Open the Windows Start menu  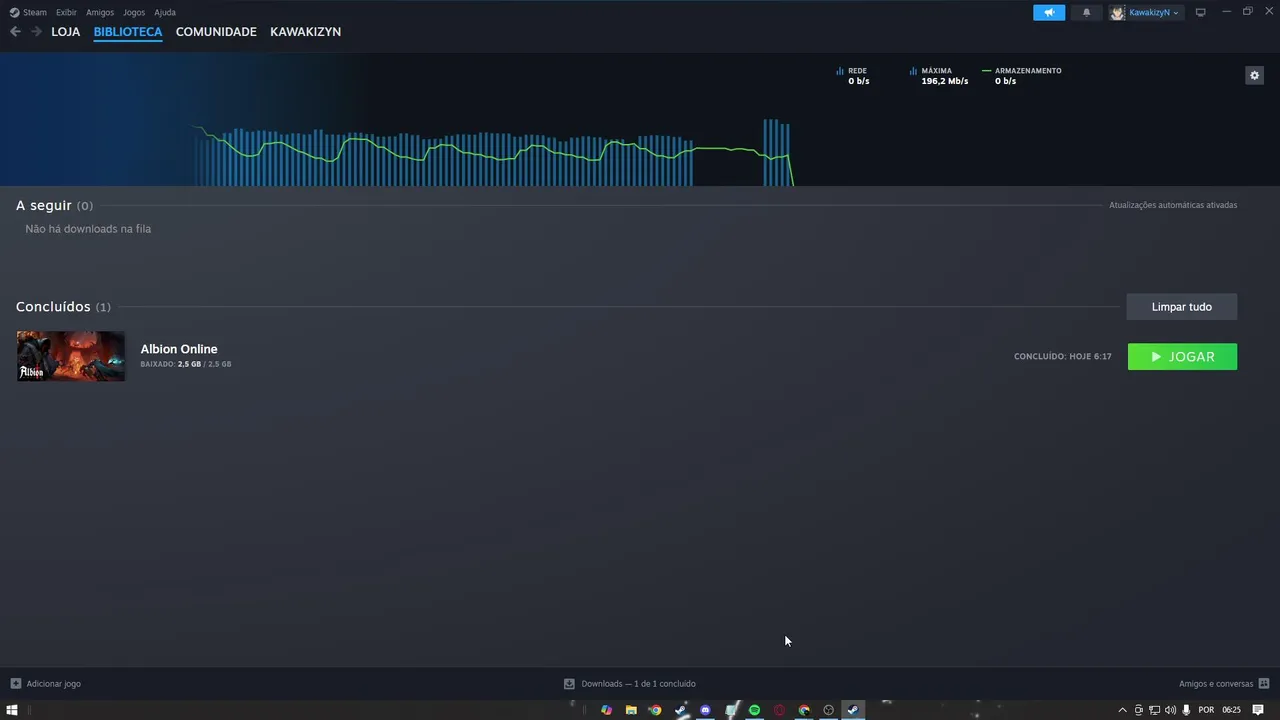pyautogui.click(x=12, y=710)
